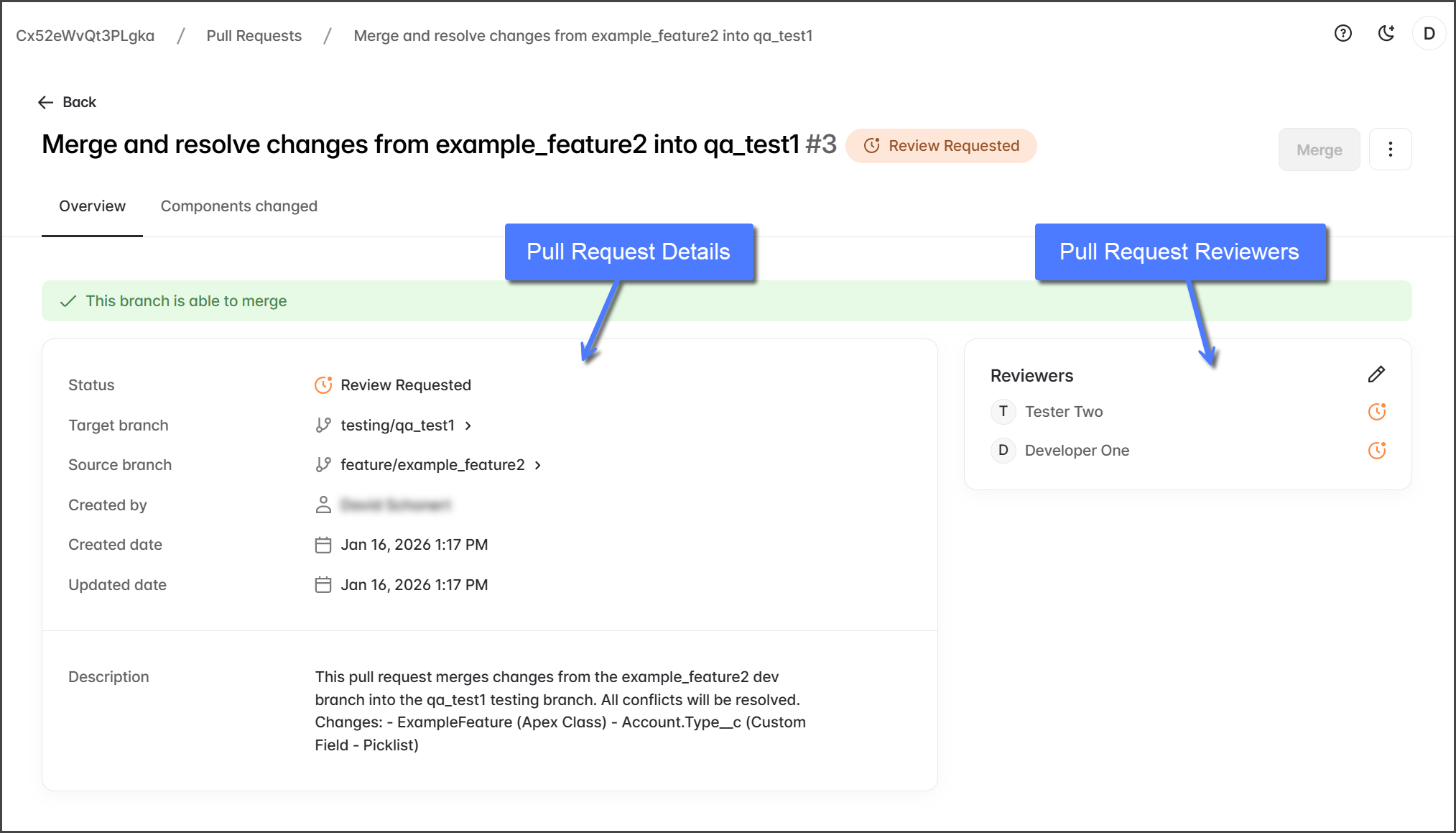This screenshot has height=833, width=1456.
Task: Click Developer One pending review status icon
Action: coord(1376,451)
